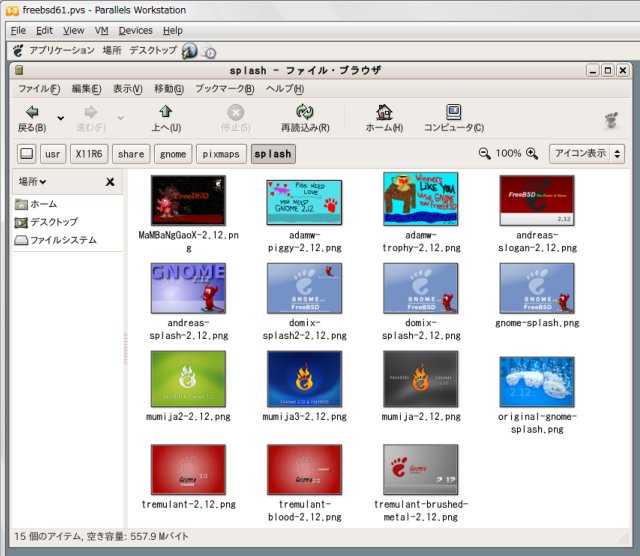Open Parallels View menu
This screenshot has height=556, width=640.
tap(73, 31)
